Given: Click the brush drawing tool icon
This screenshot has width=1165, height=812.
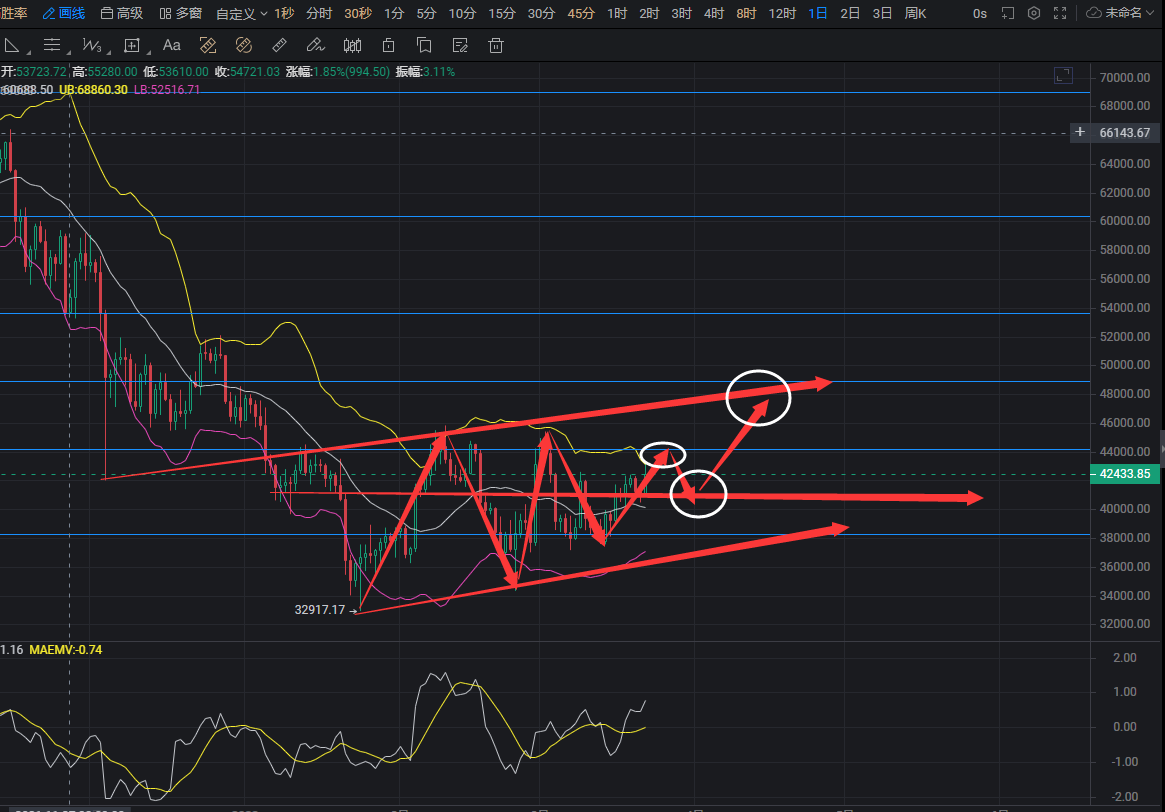Looking at the screenshot, I should [x=316, y=45].
